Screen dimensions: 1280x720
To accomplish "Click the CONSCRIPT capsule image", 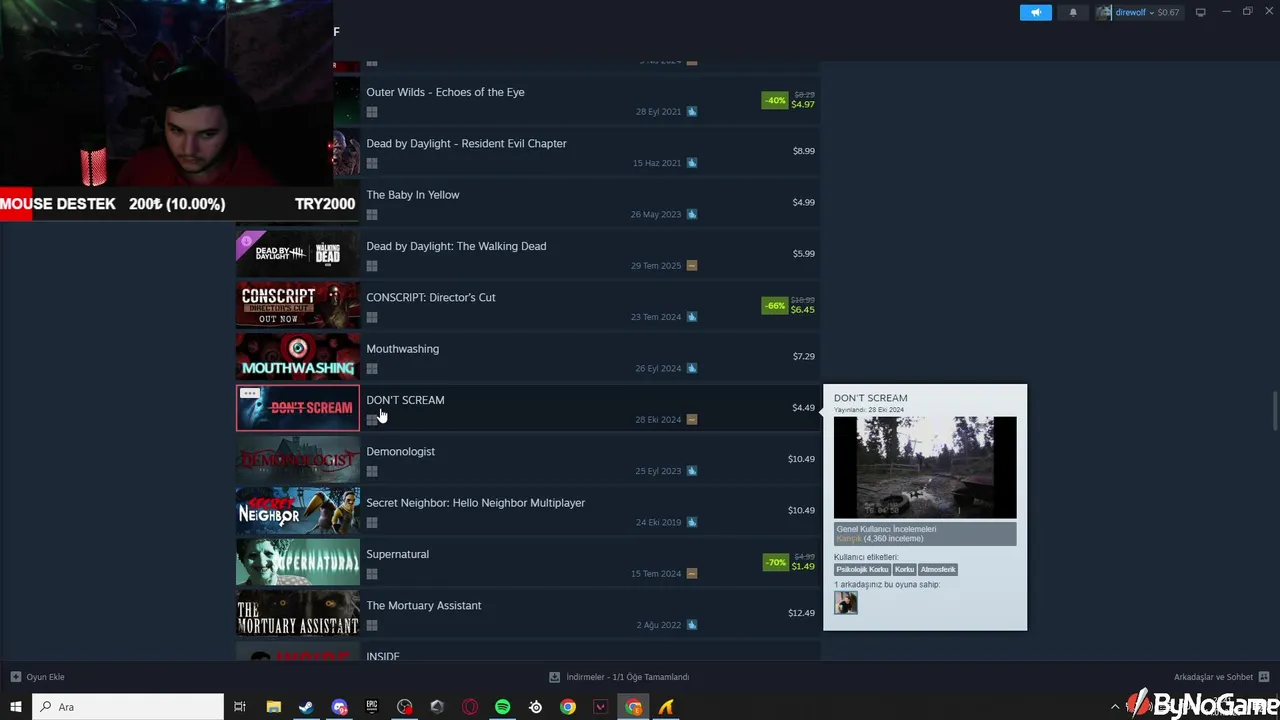I will pos(298,305).
